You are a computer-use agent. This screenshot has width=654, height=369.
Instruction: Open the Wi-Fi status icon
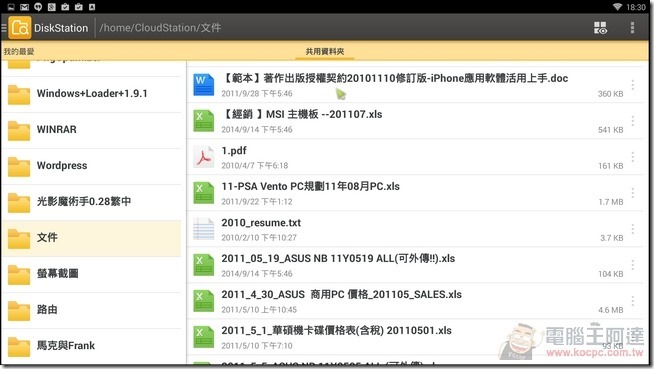tap(617, 7)
